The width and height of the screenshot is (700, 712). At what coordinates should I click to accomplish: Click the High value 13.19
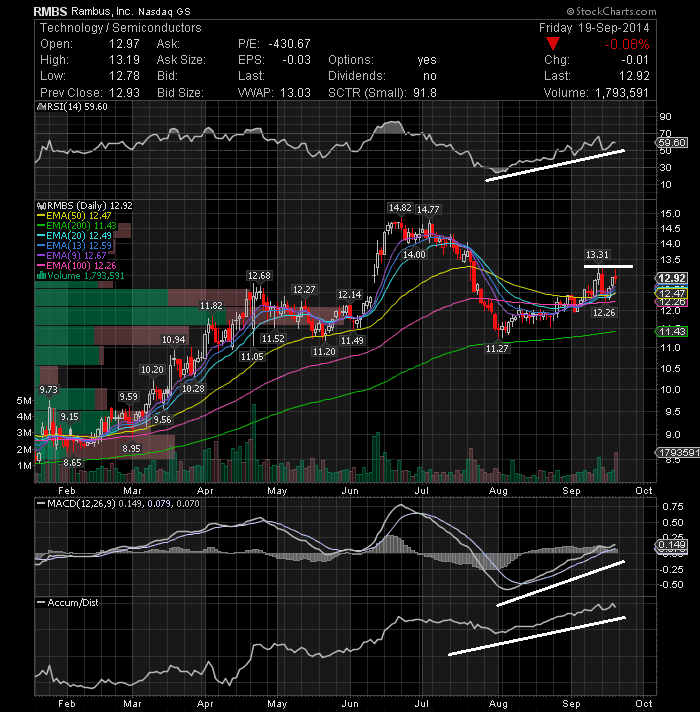(124, 60)
